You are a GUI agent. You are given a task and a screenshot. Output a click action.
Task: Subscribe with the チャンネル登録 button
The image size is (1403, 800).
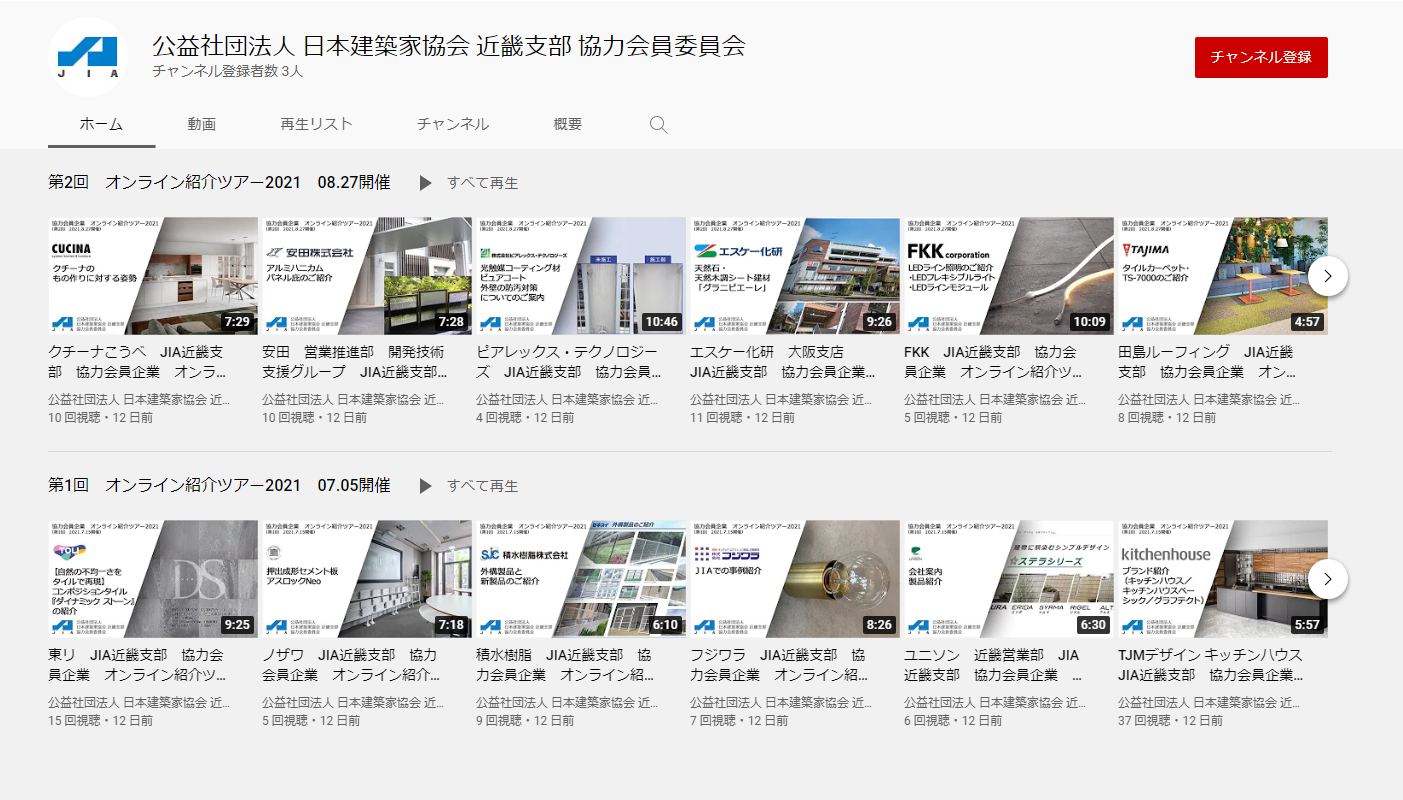click(1261, 57)
